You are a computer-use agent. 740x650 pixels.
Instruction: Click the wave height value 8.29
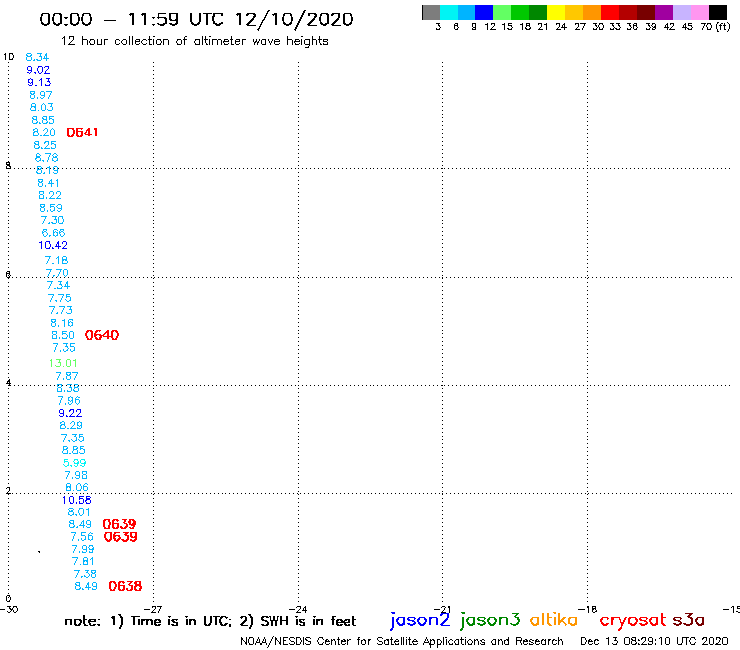click(x=71, y=425)
